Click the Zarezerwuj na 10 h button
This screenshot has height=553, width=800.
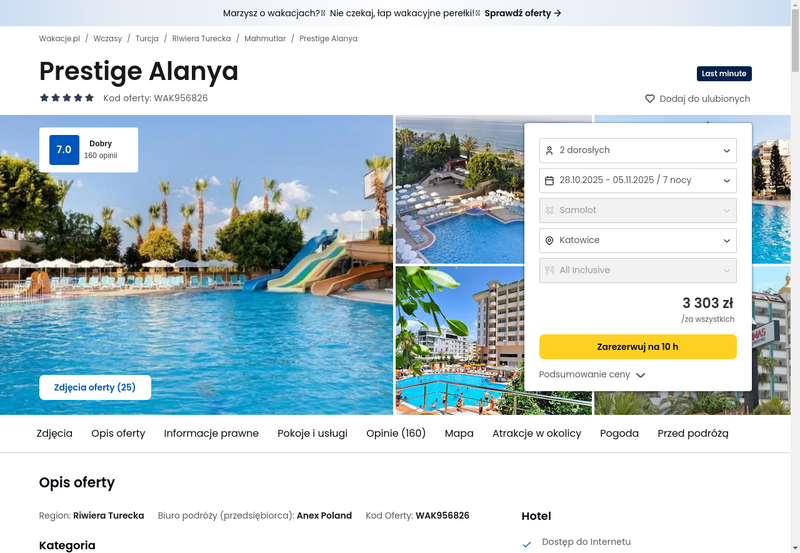coord(638,347)
